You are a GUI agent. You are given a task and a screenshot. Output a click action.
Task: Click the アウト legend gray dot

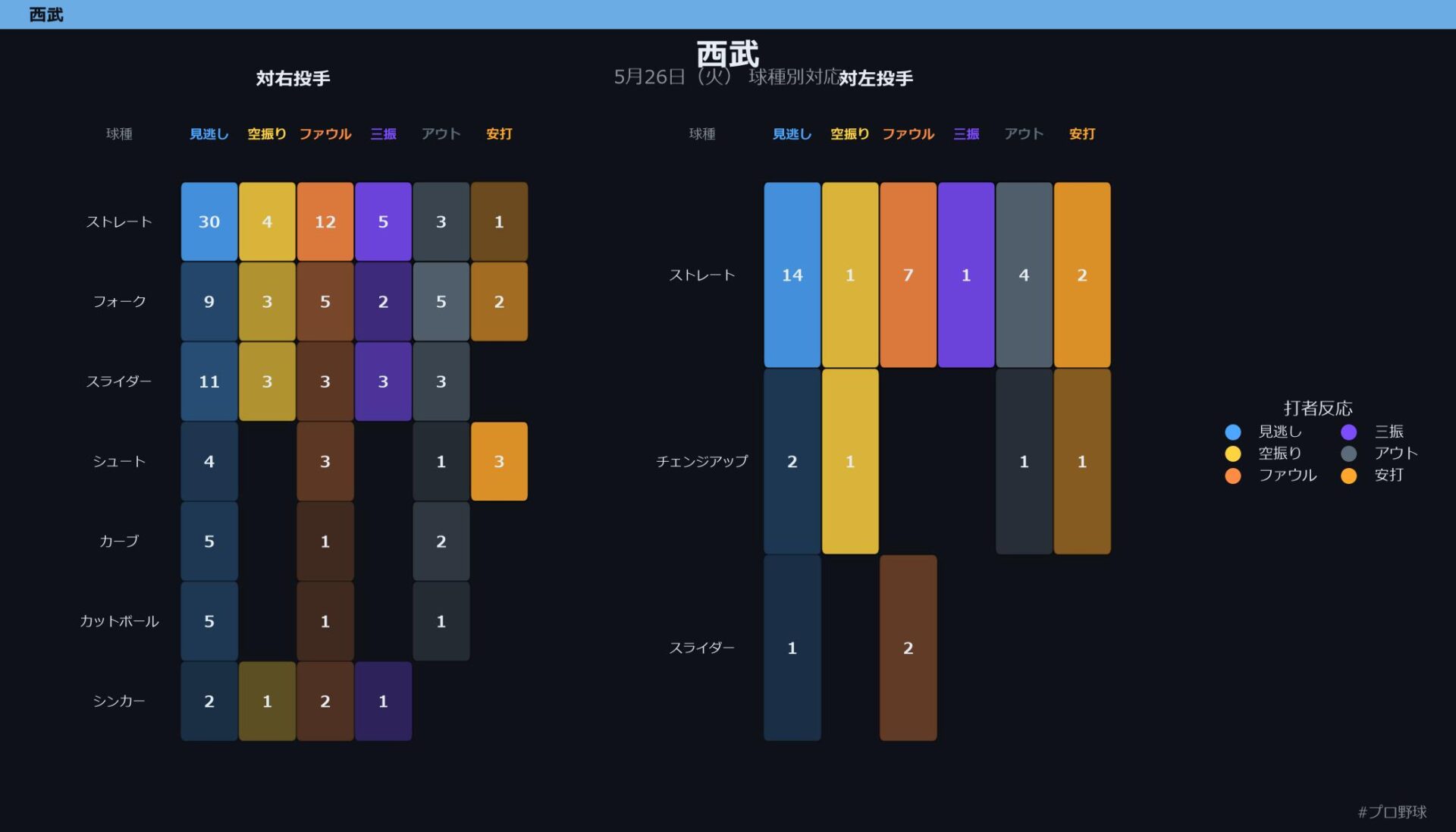[1348, 454]
